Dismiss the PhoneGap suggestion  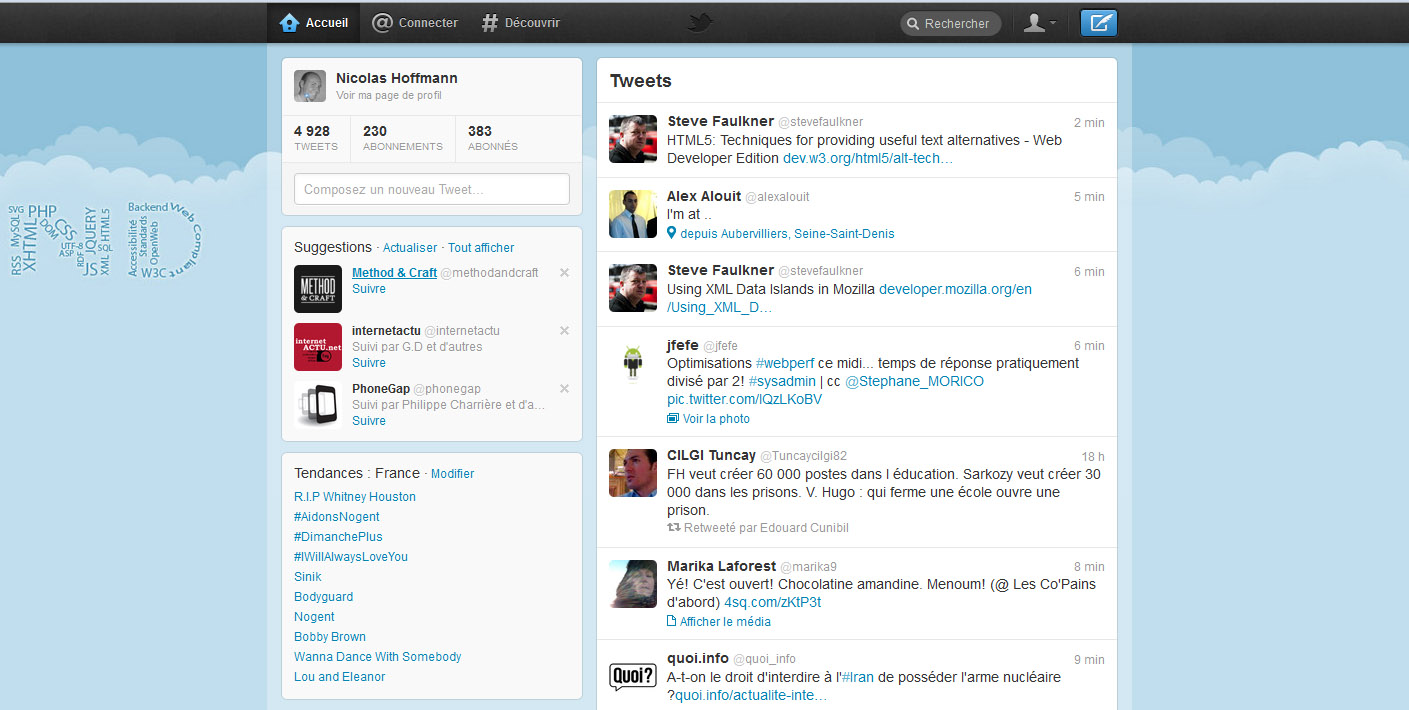click(x=564, y=389)
